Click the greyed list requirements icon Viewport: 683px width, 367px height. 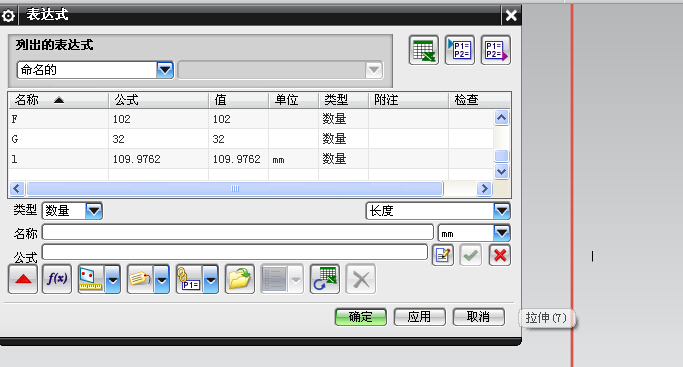(274, 279)
